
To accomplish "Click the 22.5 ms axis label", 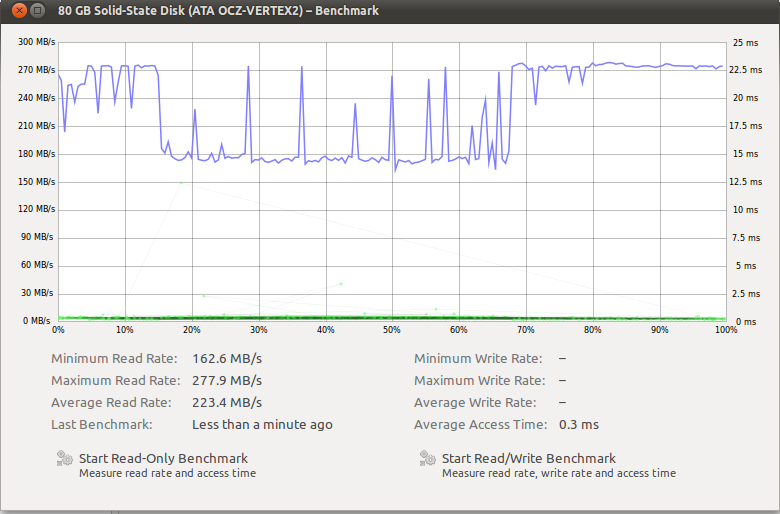I will coord(745,70).
